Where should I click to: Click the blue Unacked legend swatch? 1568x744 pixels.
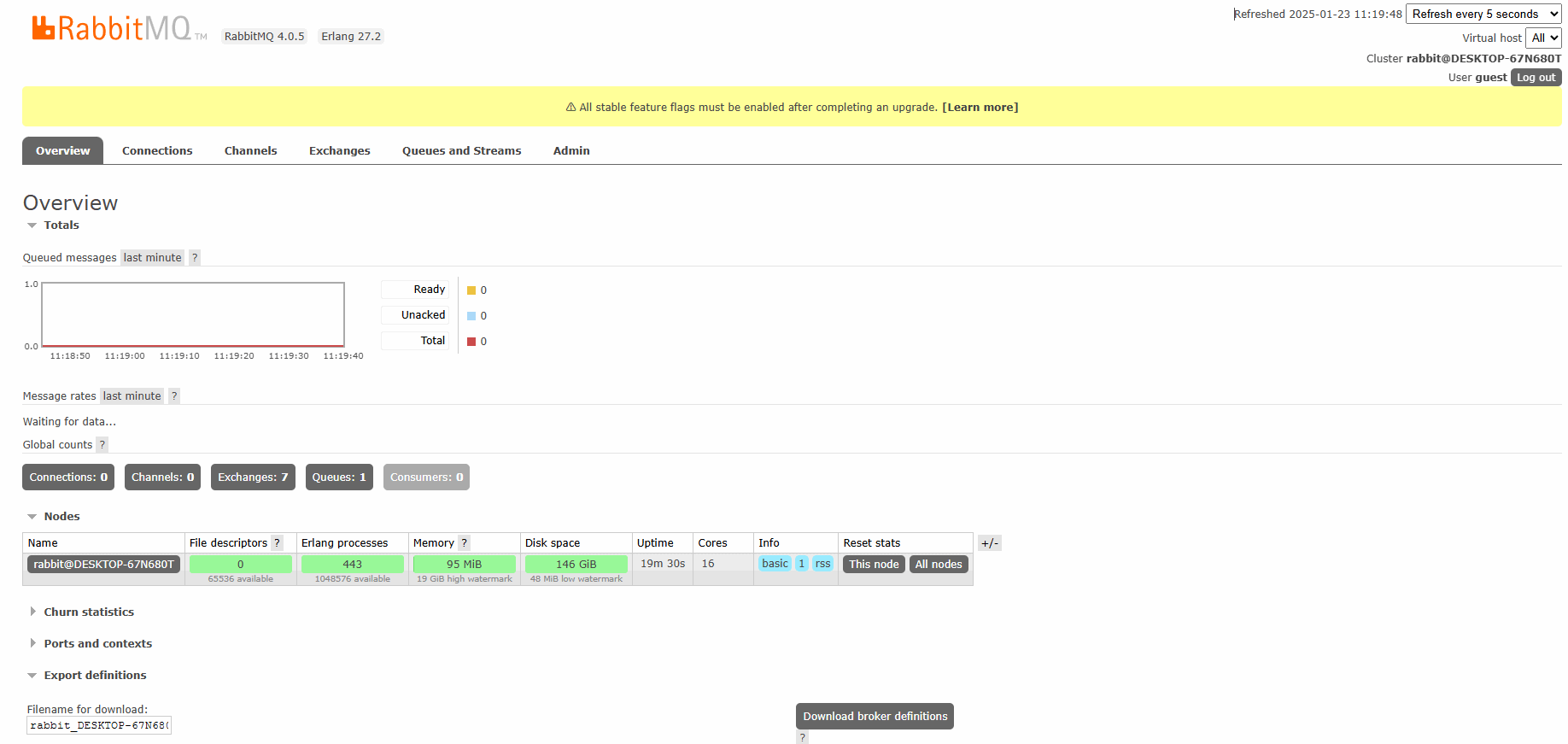pos(471,316)
